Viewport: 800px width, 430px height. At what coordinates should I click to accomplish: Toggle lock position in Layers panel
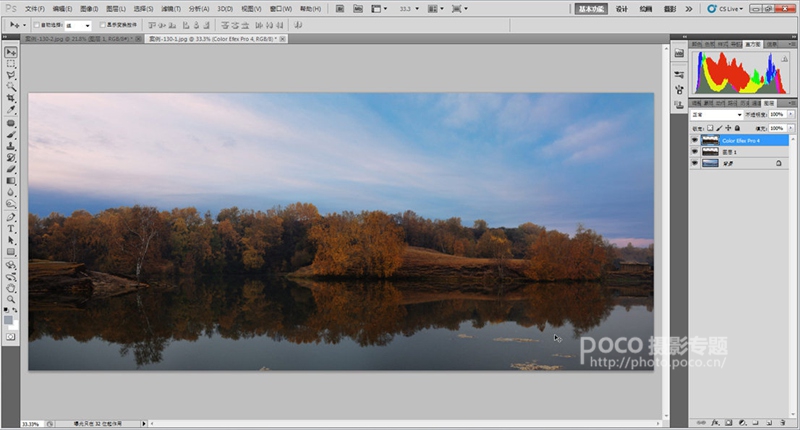point(728,128)
